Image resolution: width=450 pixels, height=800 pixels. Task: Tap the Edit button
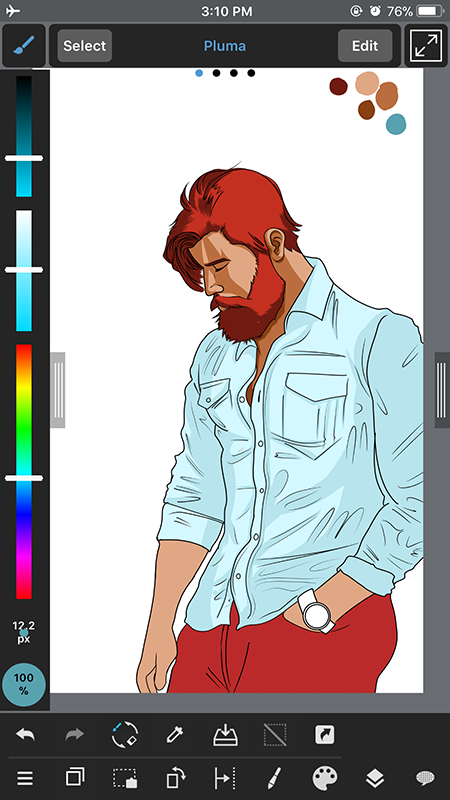(x=365, y=45)
